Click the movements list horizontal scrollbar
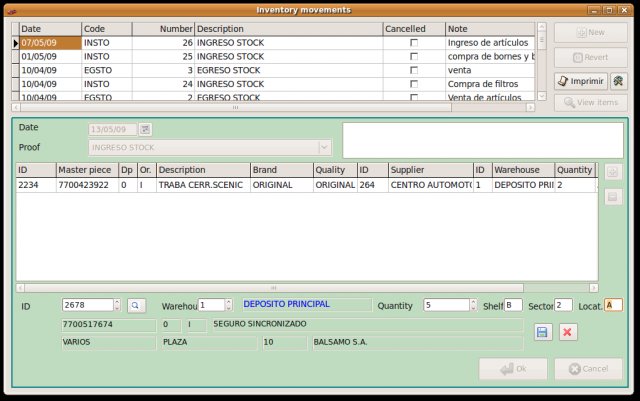The width and height of the screenshot is (640, 401). (x=235, y=107)
